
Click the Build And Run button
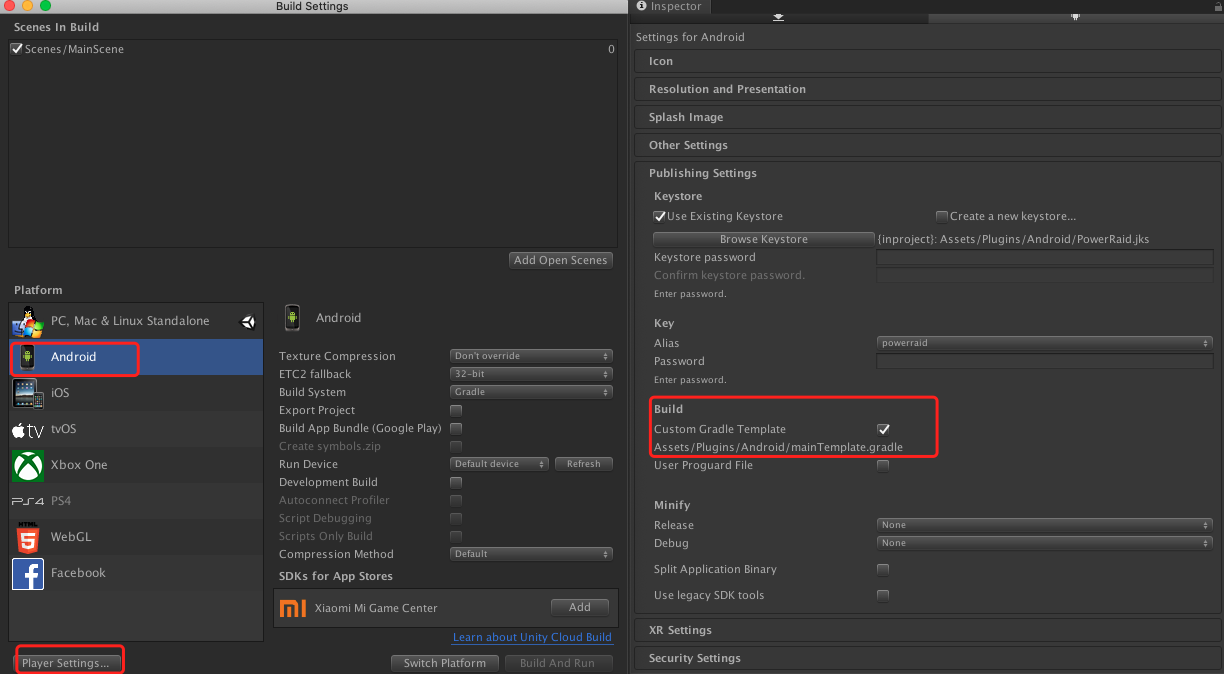click(x=557, y=663)
